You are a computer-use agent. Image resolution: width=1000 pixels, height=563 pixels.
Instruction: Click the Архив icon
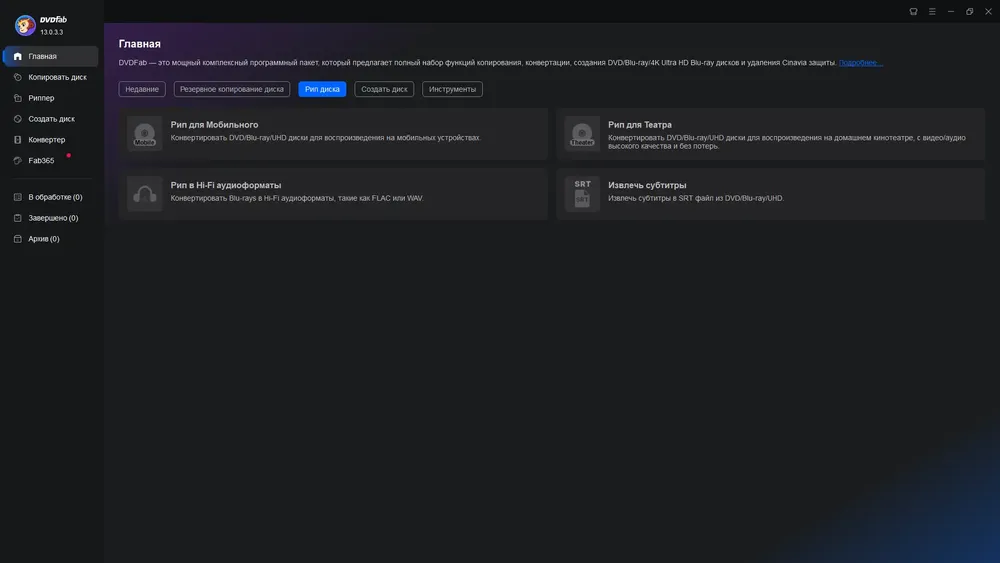pyautogui.click(x=18, y=239)
